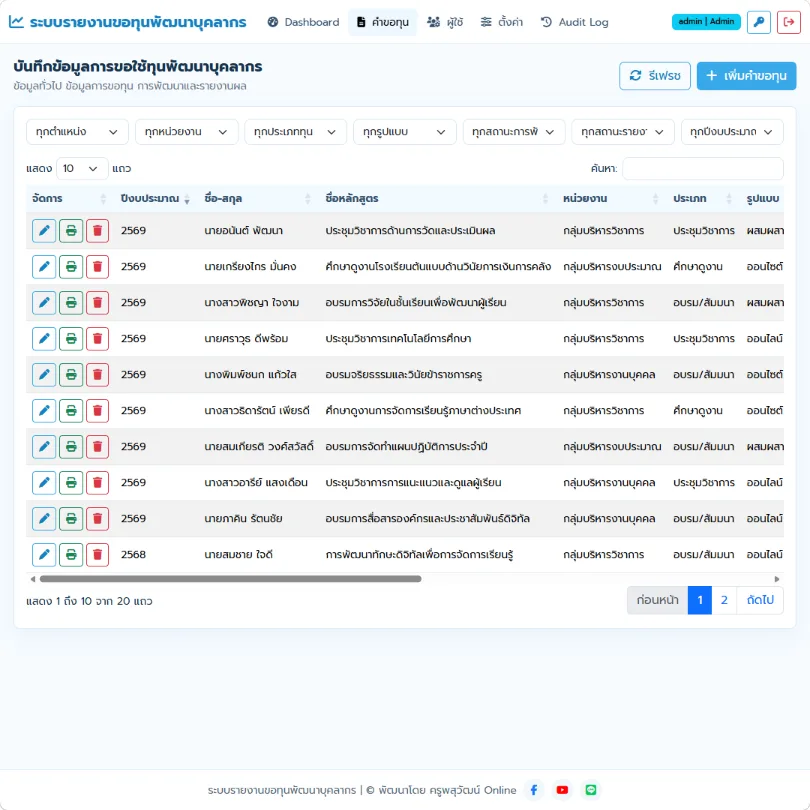Sort by the หน่วยงาน column header

tap(611, 198)
